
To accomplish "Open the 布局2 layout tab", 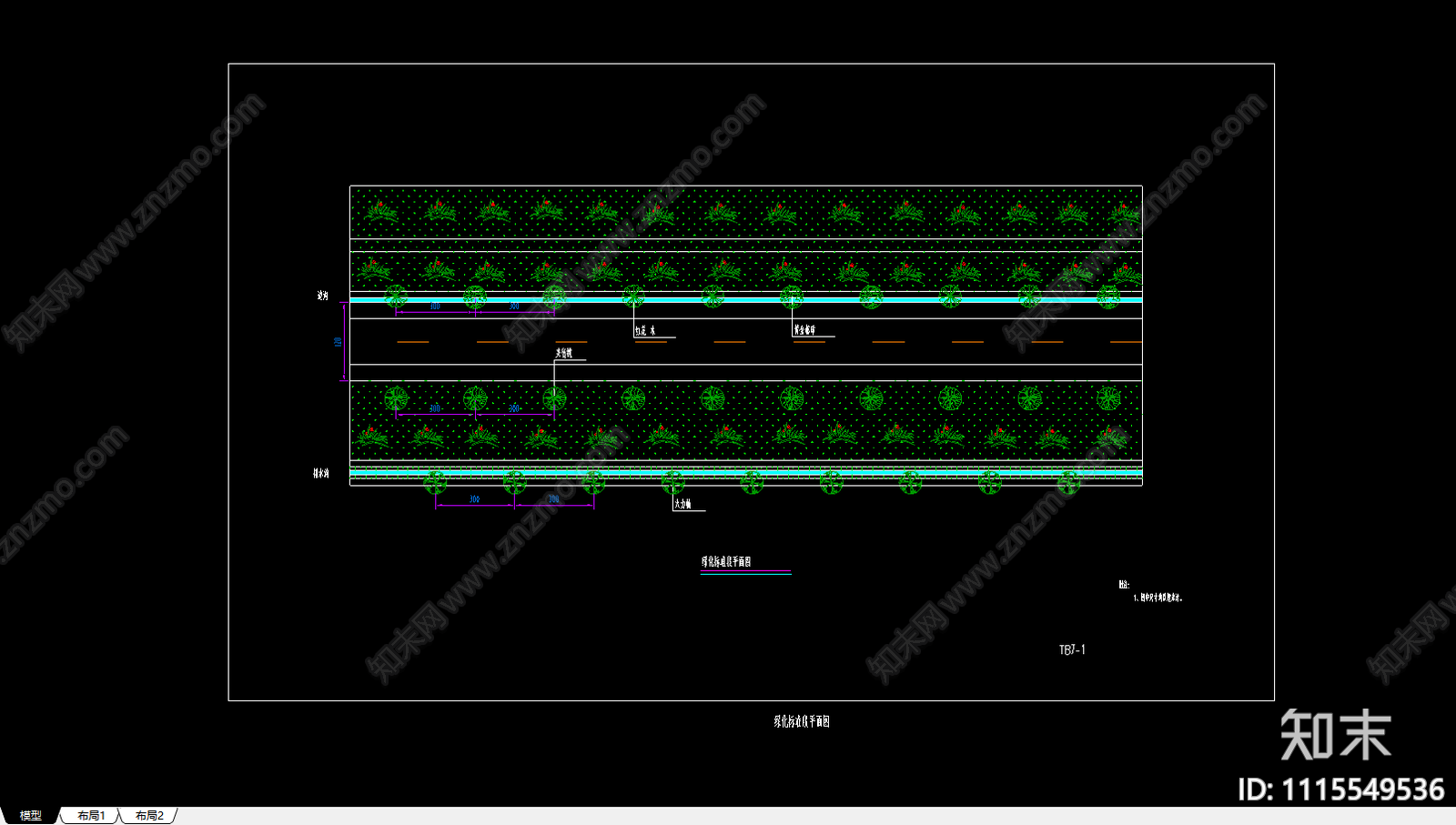I will click(x=149, y=816).
